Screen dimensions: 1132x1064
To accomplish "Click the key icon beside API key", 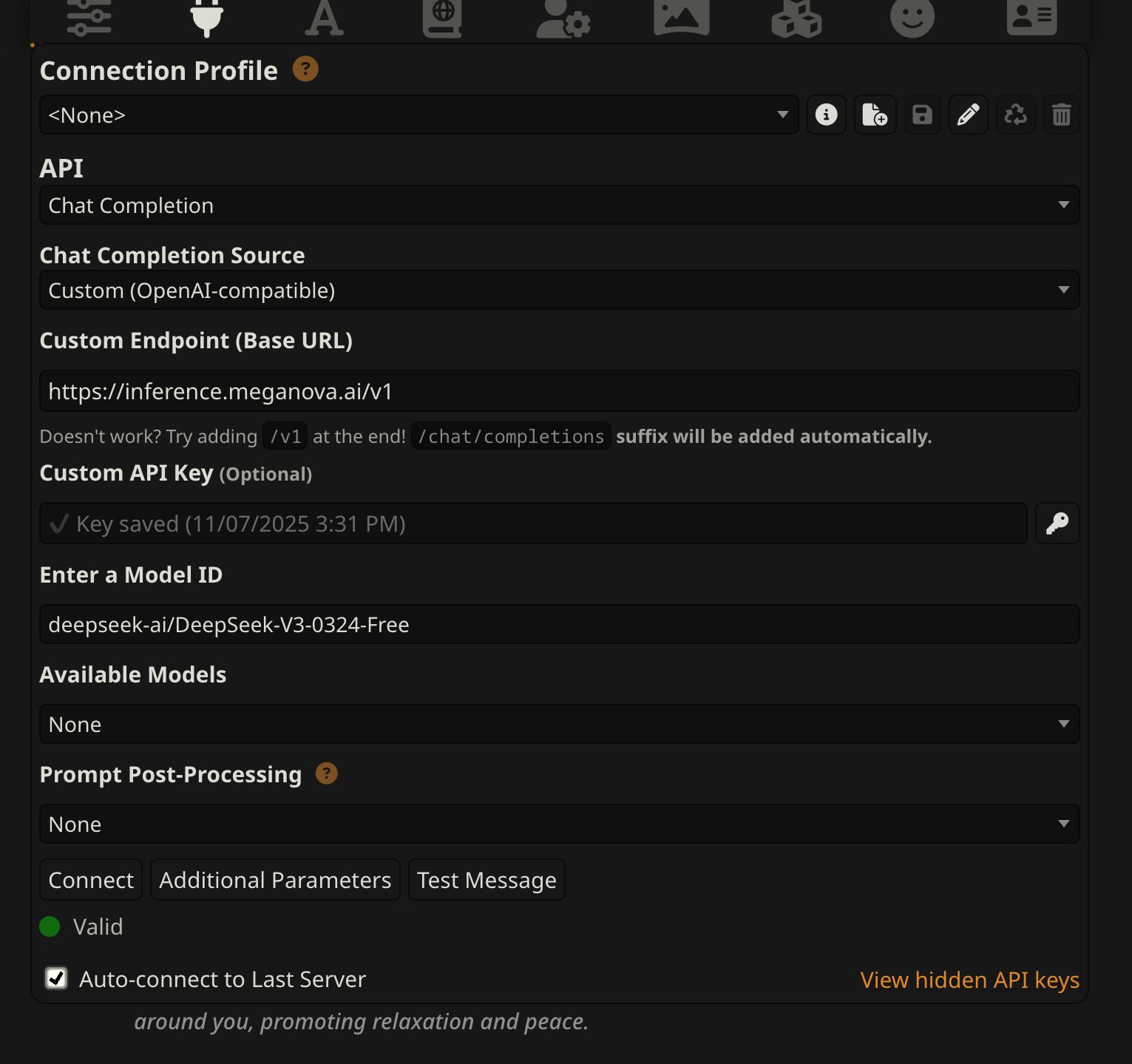I will [1057, 523].
